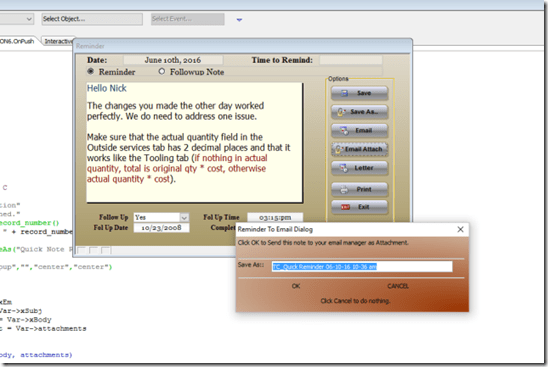548x367 pixels.
Task: Click the Print button
Action: pyautogui.click(x=359, y=189)
